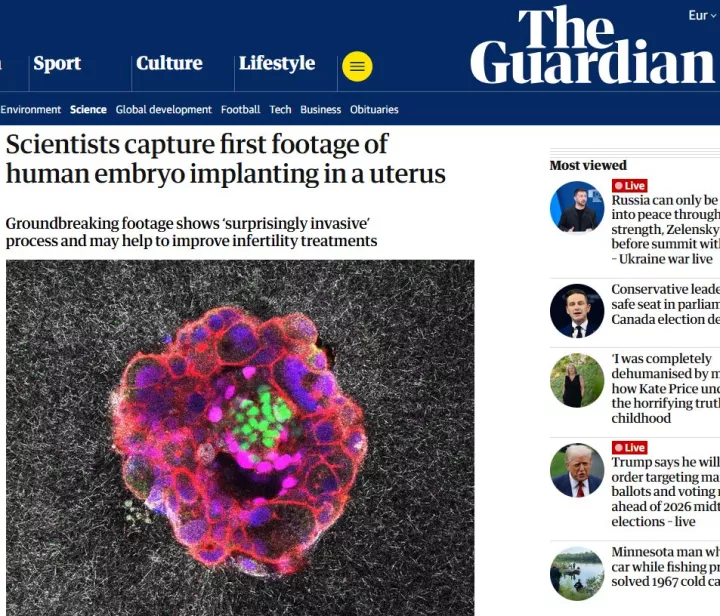This screenshot has width=720, height=616.
Task: Open the Culture section
Action: click(169, 63)
